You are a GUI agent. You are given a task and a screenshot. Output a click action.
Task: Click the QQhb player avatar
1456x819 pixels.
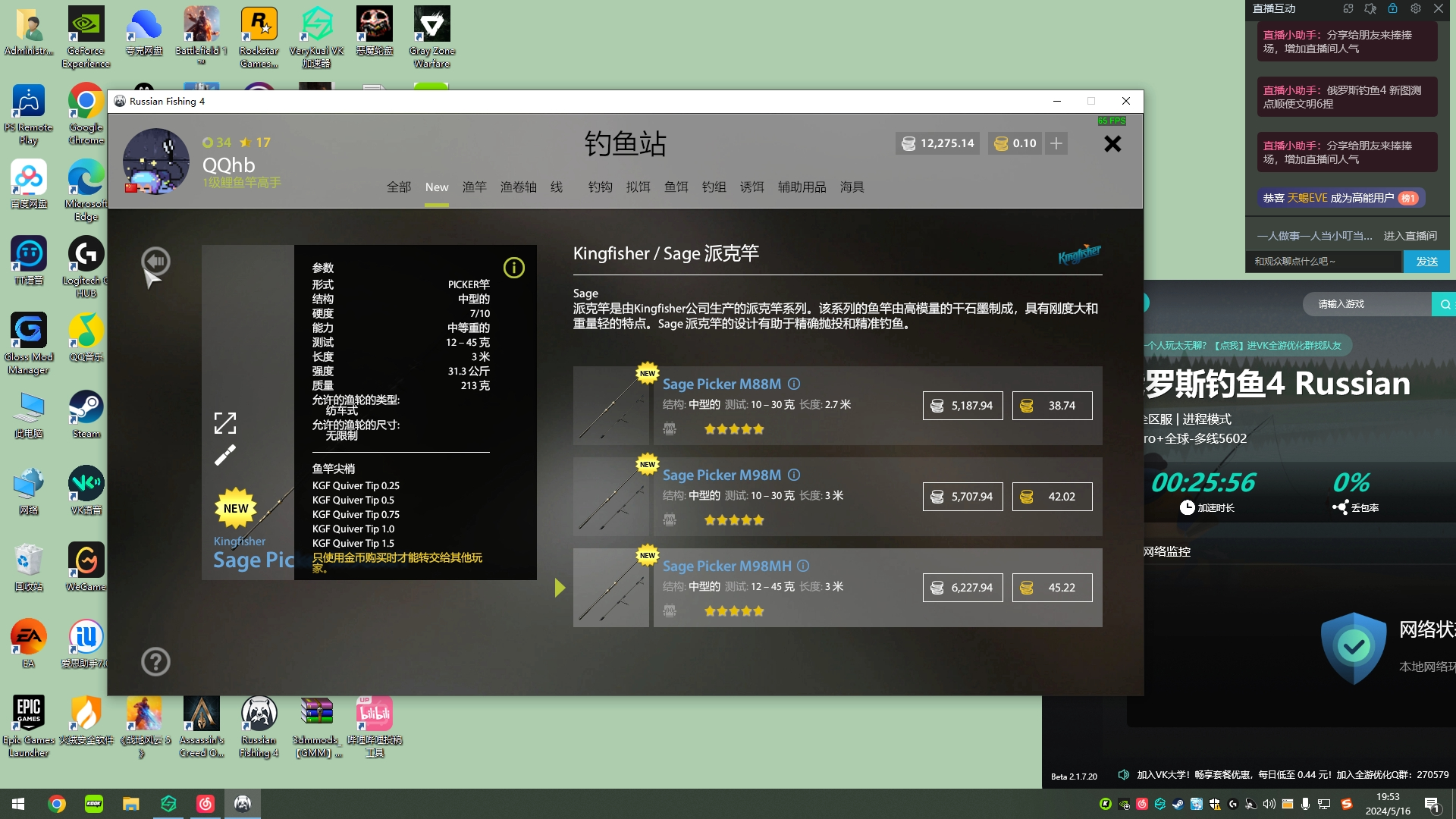156,162
